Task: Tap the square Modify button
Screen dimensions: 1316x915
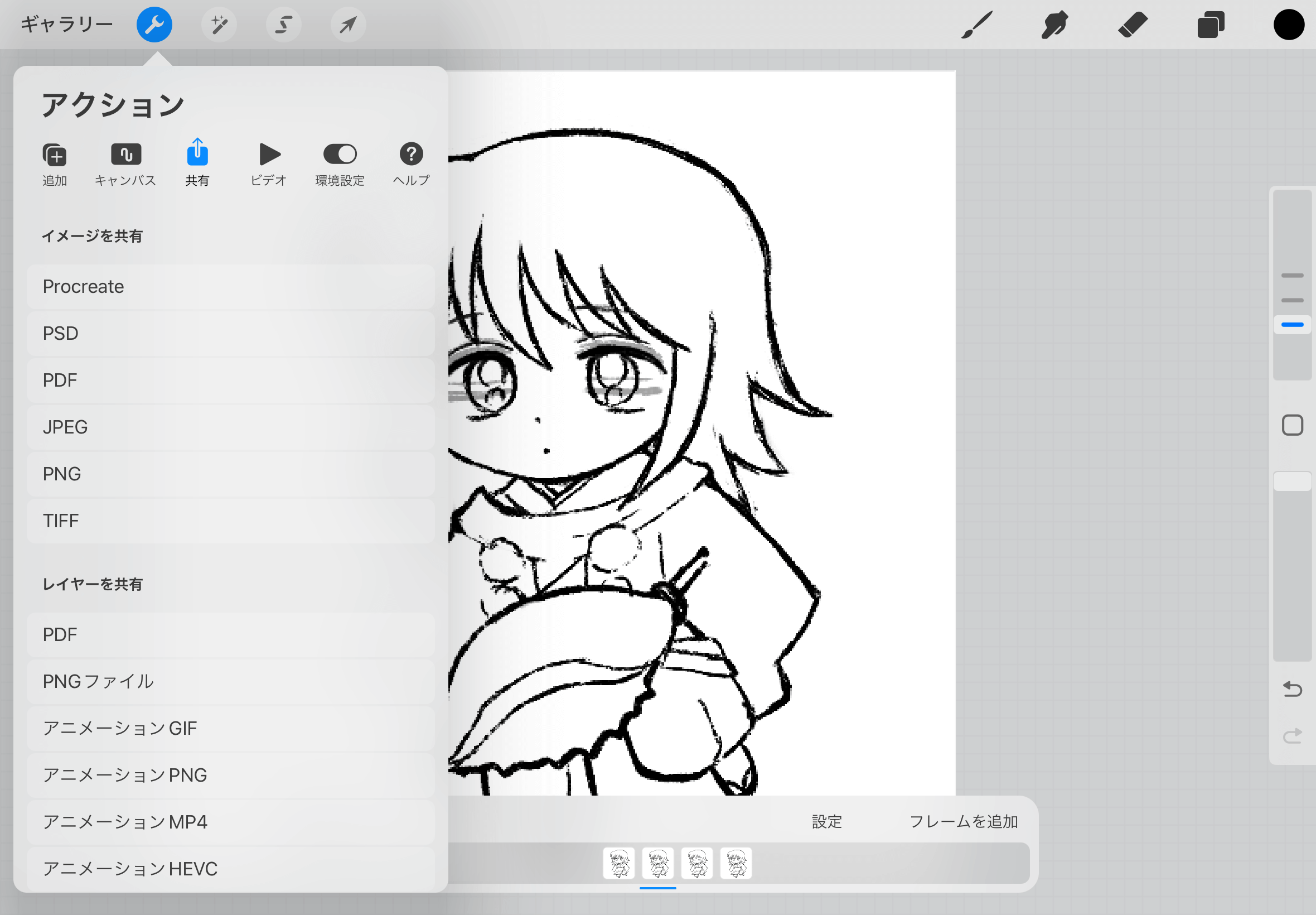Action: 1292,425
